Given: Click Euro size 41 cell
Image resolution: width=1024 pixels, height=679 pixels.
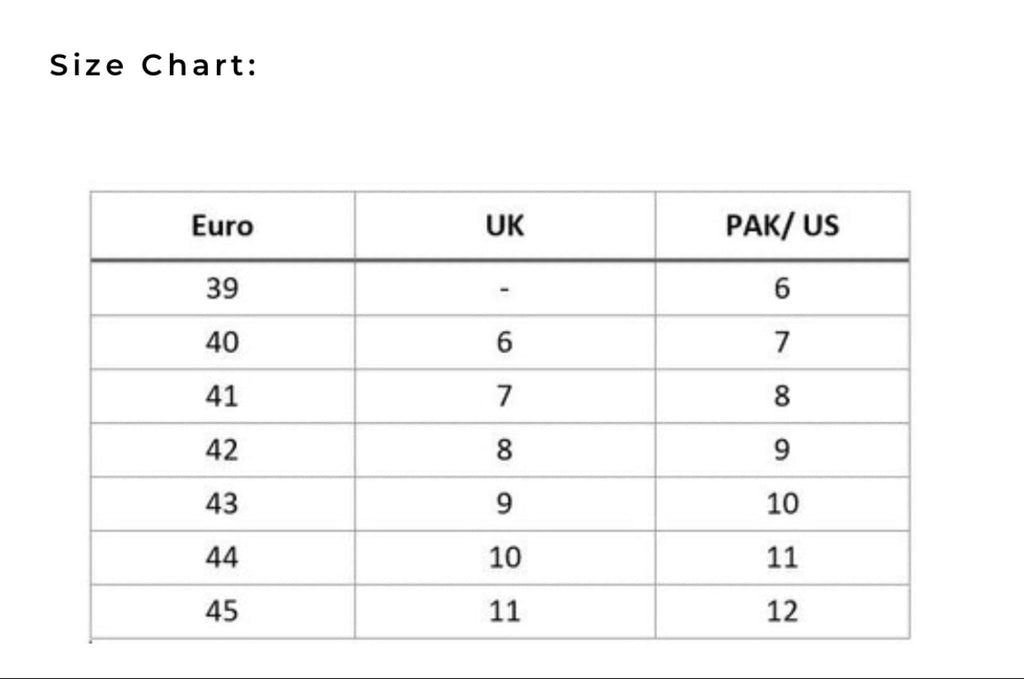Looking at the screenshot, I should [222, 396].
